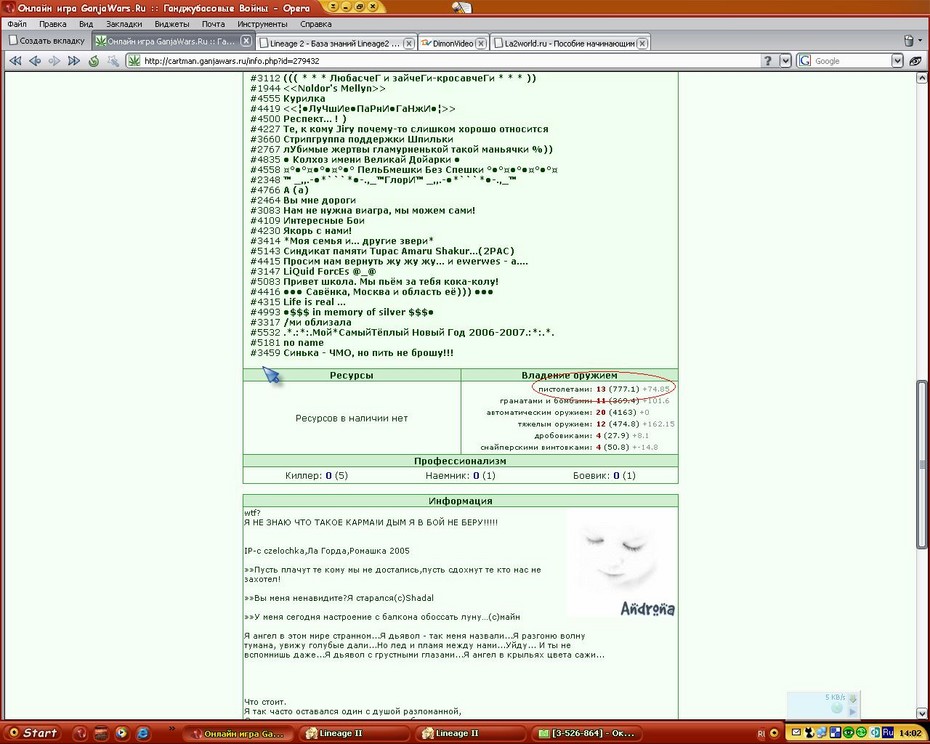Switch to the DimonVideo tab
This screenshot has width=930, height=744.
[x=453, y=43]
